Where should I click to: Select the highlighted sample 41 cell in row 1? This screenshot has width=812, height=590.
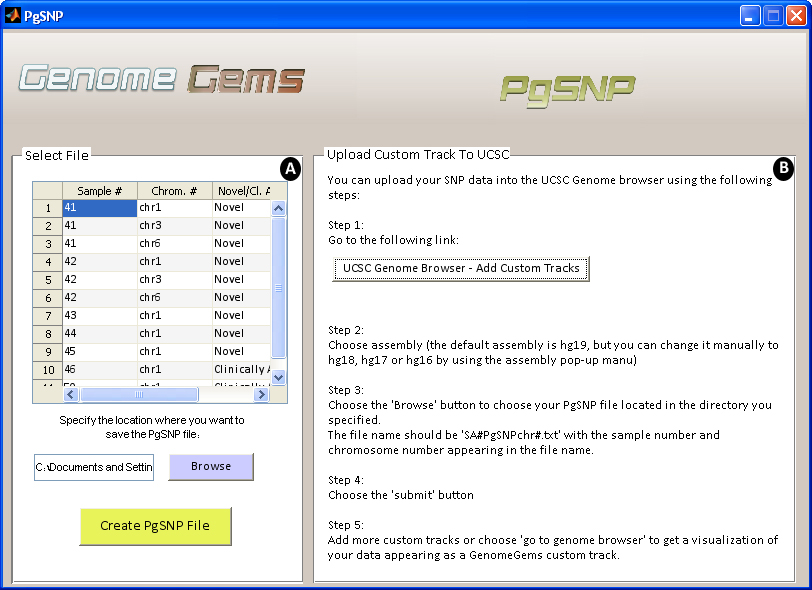pos(99,208)
